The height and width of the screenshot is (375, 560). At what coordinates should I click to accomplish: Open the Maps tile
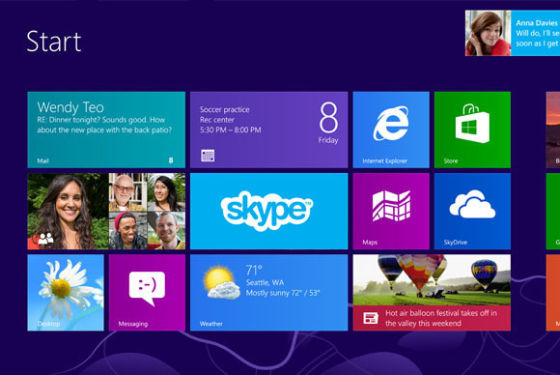tap(391, 211)
